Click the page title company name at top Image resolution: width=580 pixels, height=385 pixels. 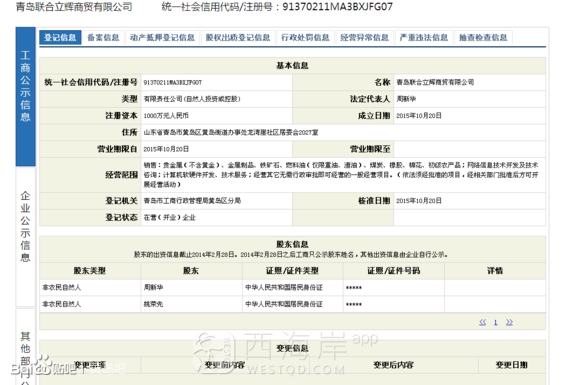[74, 7]
